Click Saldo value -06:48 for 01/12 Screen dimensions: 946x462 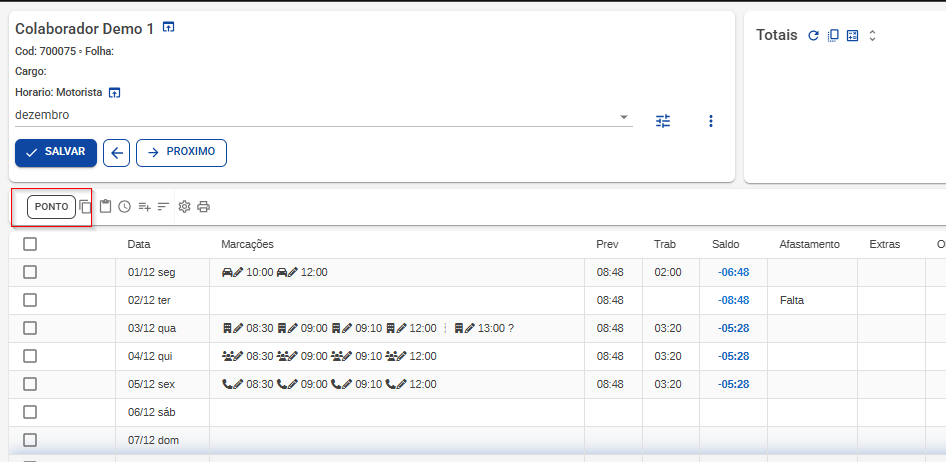point(733,273)
